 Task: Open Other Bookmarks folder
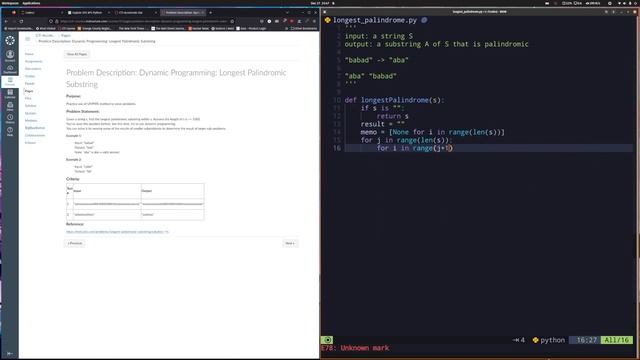pyautogui.click(x=304, y=29)
